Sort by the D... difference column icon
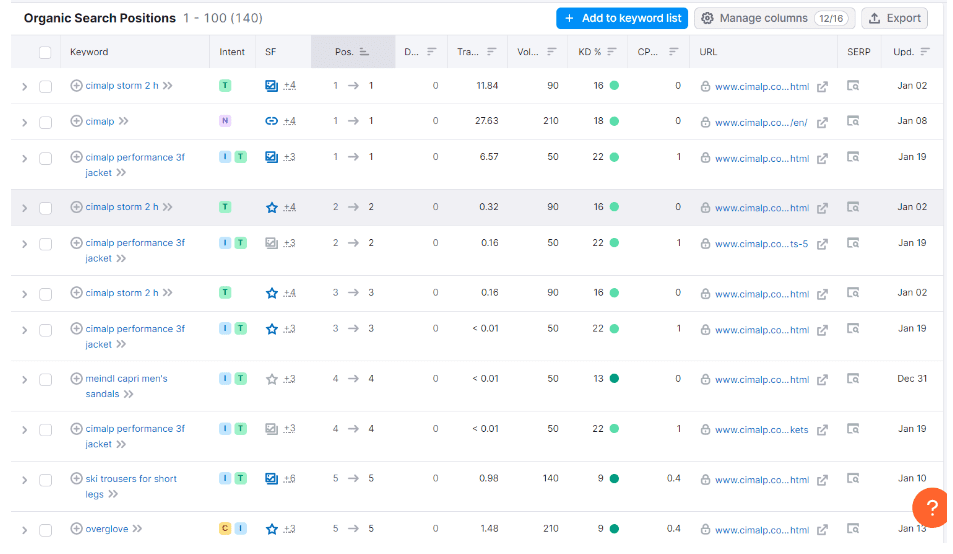The image size is (953, 554). tap(431, 52)
